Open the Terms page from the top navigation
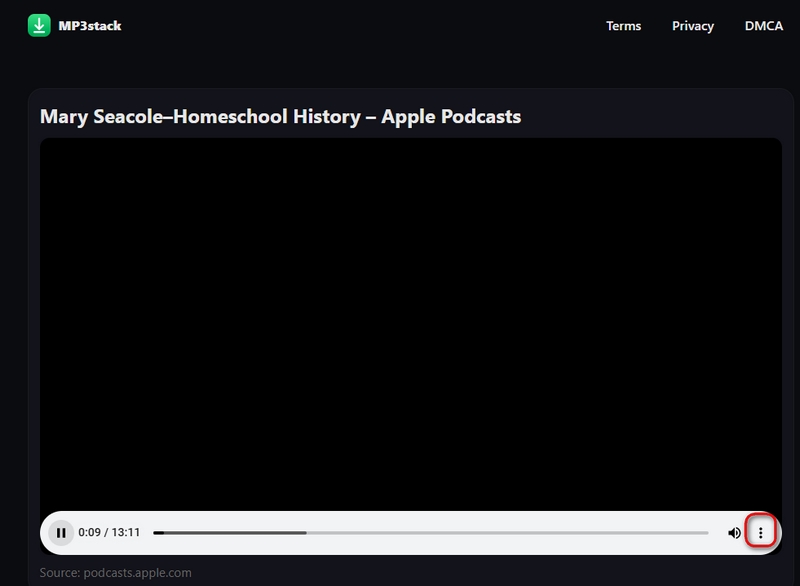Screen dimensions: 800x586 [x=622, y=26]
